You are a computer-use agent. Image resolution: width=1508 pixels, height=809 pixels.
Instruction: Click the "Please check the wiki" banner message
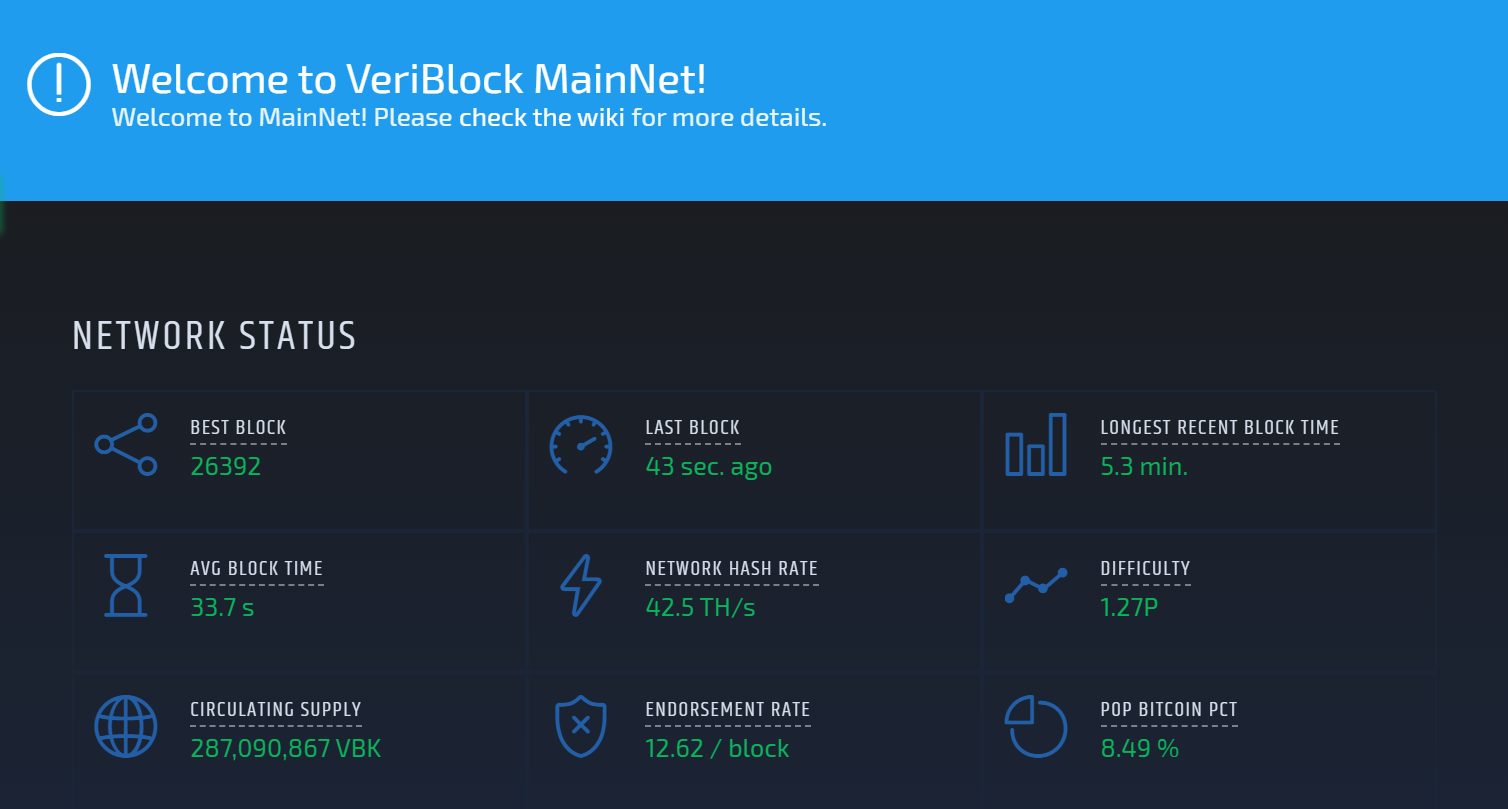pos(470,118)
